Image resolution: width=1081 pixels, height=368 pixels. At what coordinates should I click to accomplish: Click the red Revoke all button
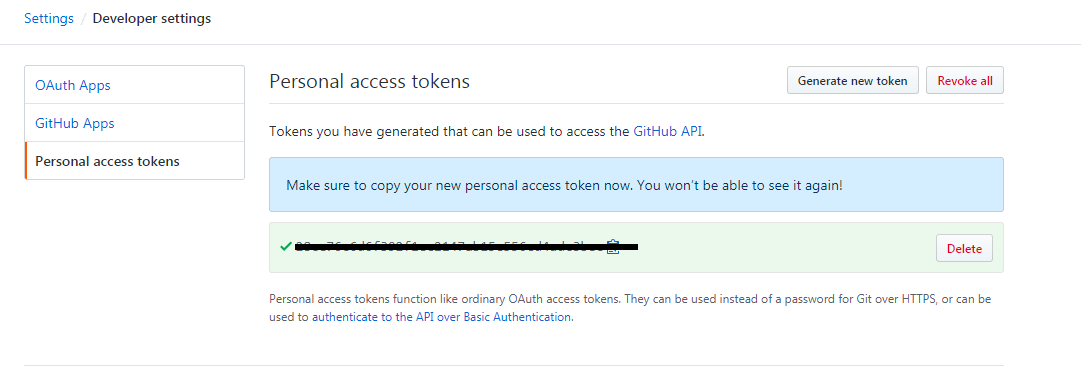pos(964,81)
